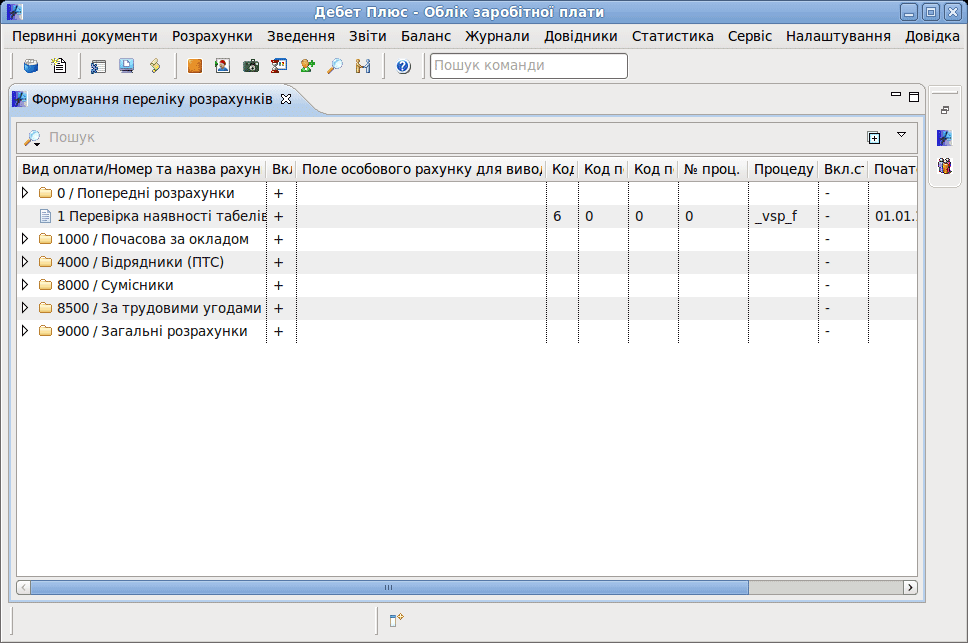Click the orange square toolbar icon
Viewport: 968px width, 643px height.
(194, 66)
